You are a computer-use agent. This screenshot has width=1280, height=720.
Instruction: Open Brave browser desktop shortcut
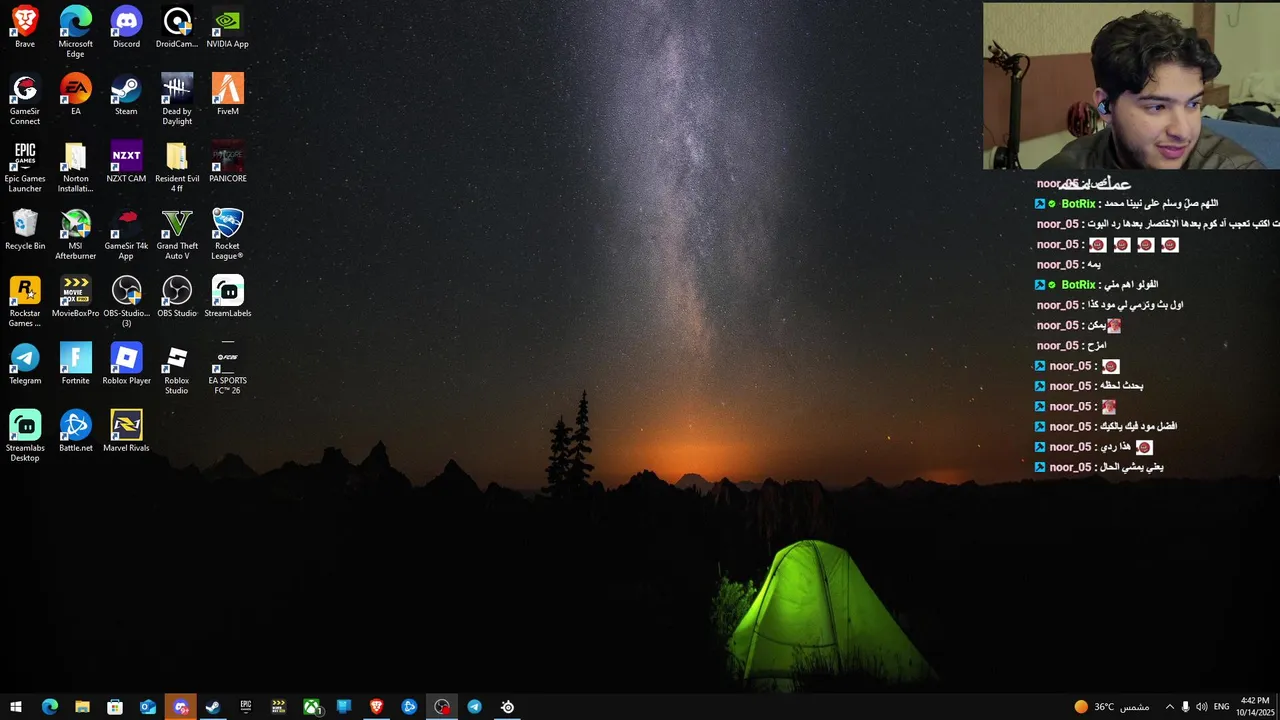(25, 27)
